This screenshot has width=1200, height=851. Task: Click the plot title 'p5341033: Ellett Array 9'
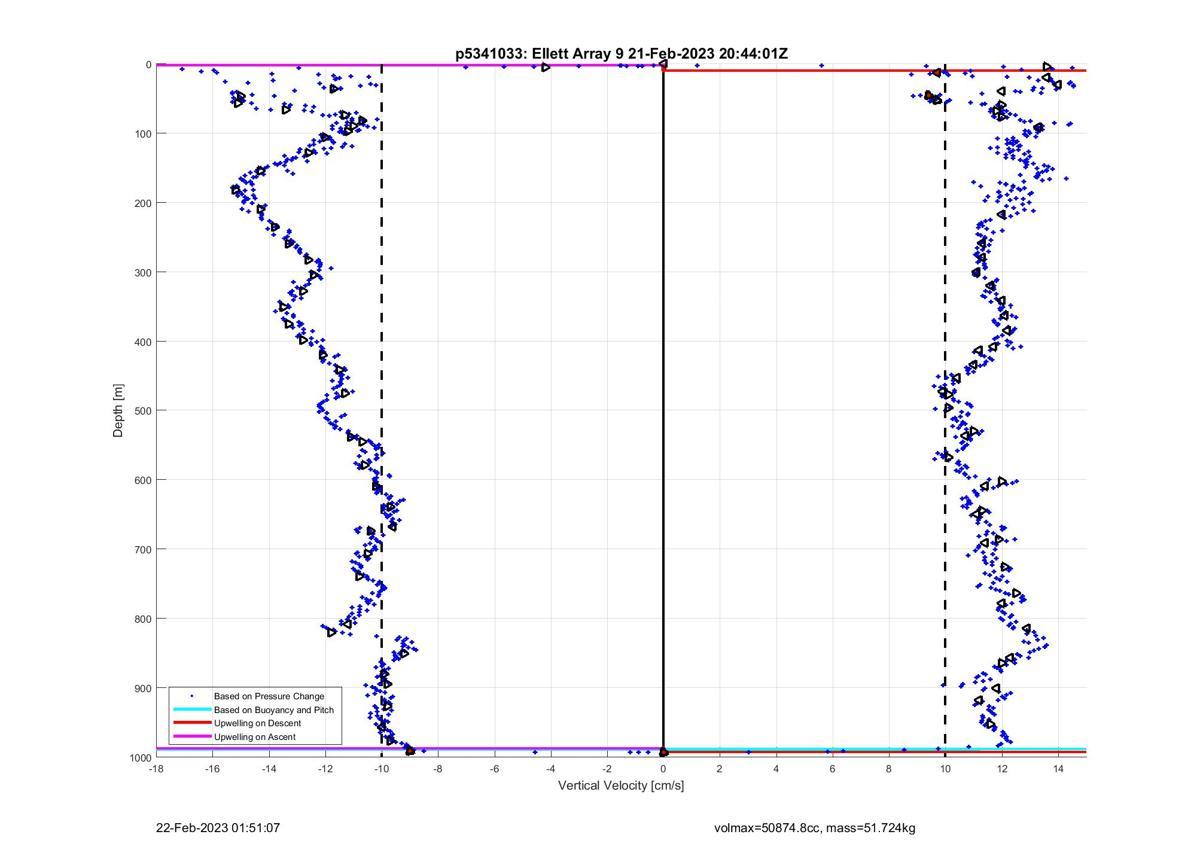(x=540, y=54)
